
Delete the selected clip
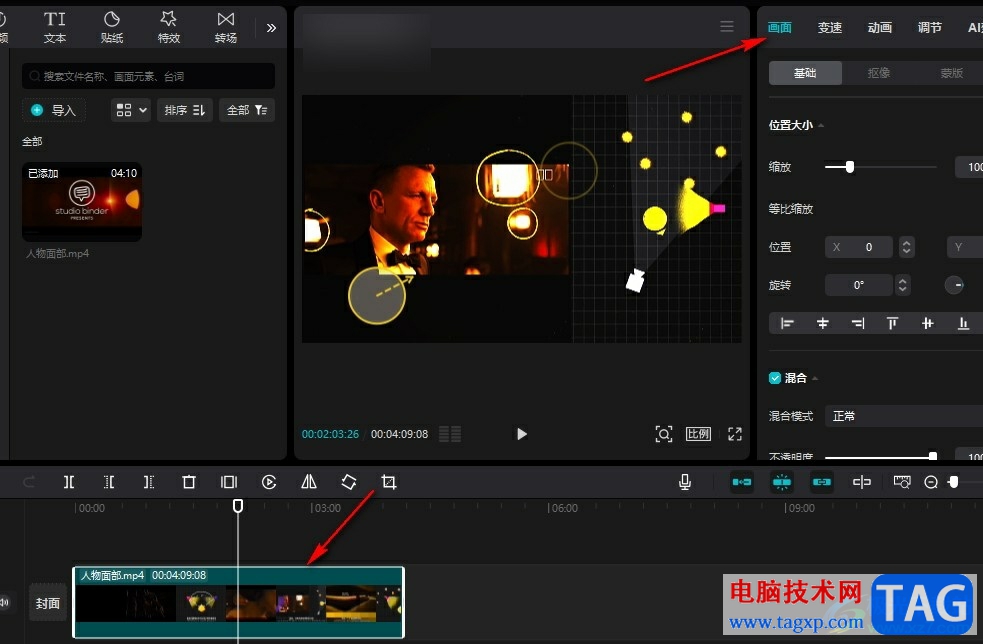(189, 482)
